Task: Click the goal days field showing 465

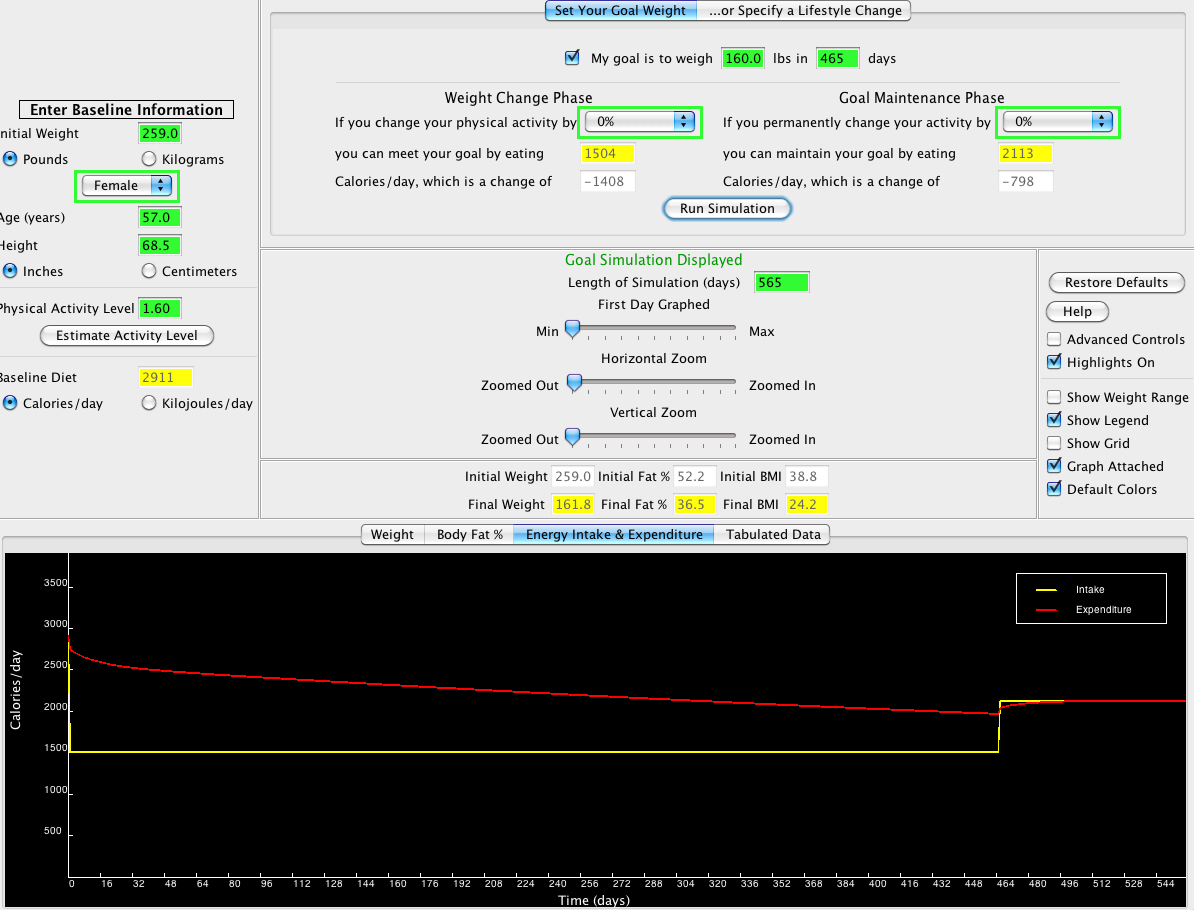Action: click(x=837, y=58)
